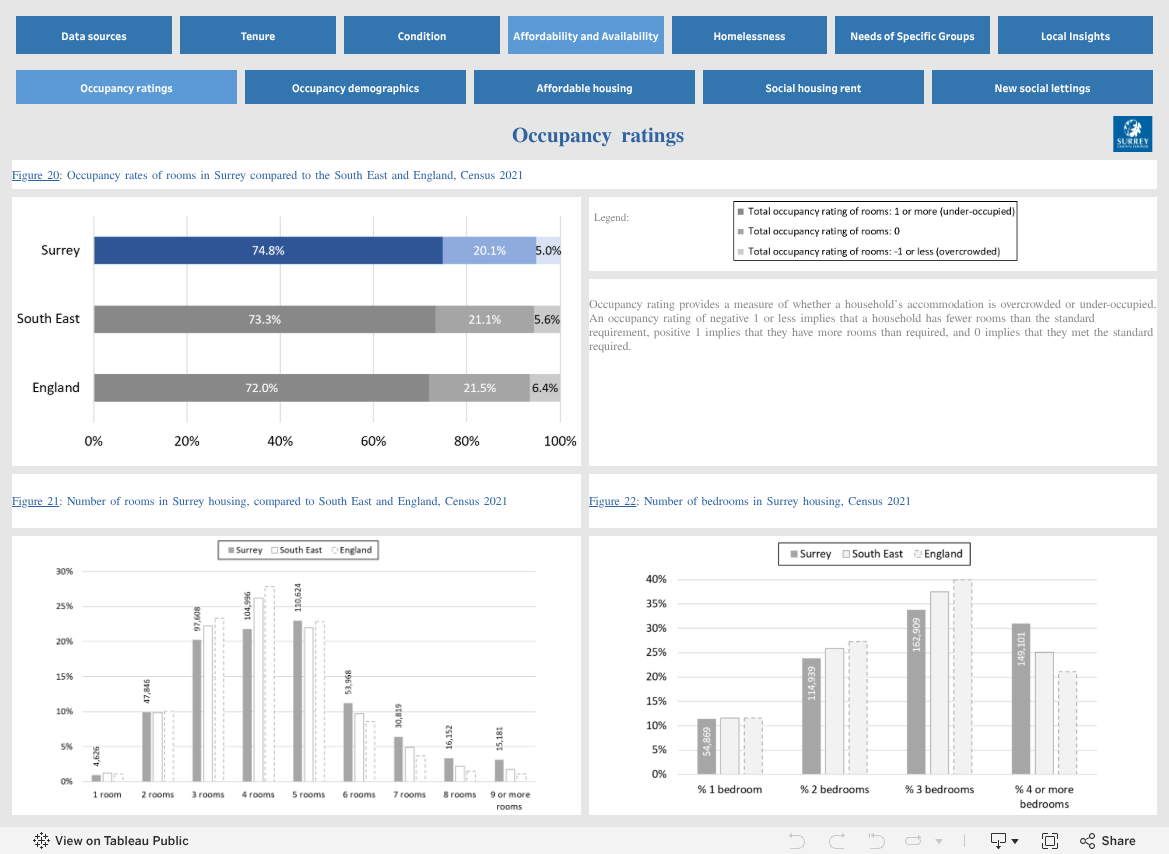Click the Surrey County Council logo
Screen dimensions: 1169x854
click(1132, 134)
